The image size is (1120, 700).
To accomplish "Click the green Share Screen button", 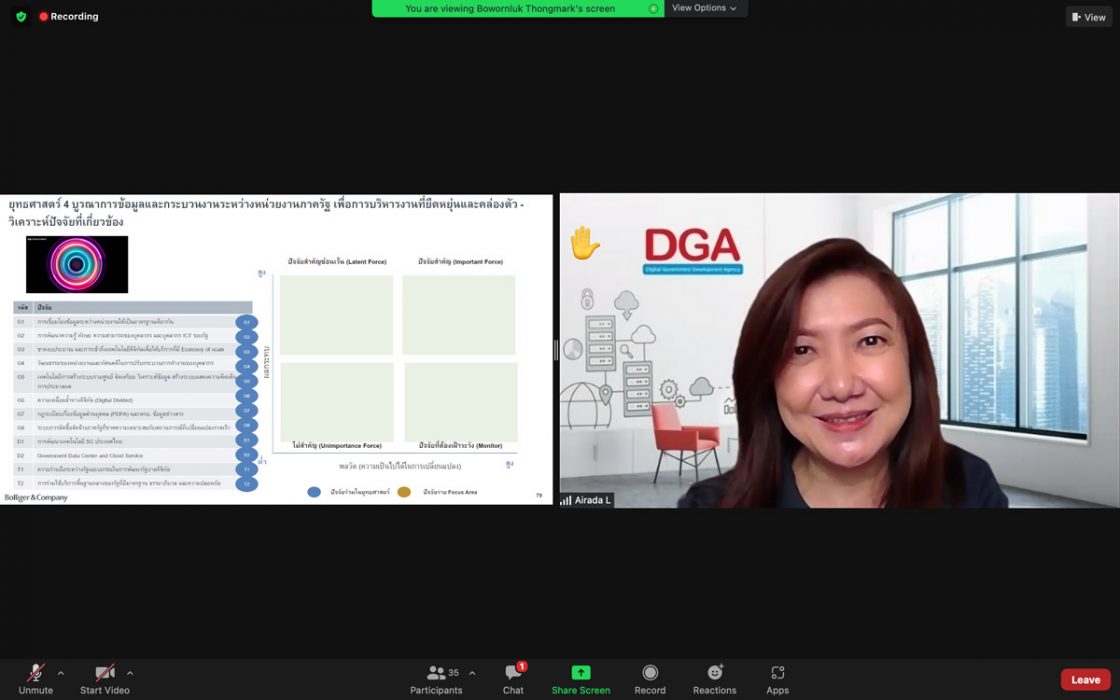I will click(x=581, y=679).
